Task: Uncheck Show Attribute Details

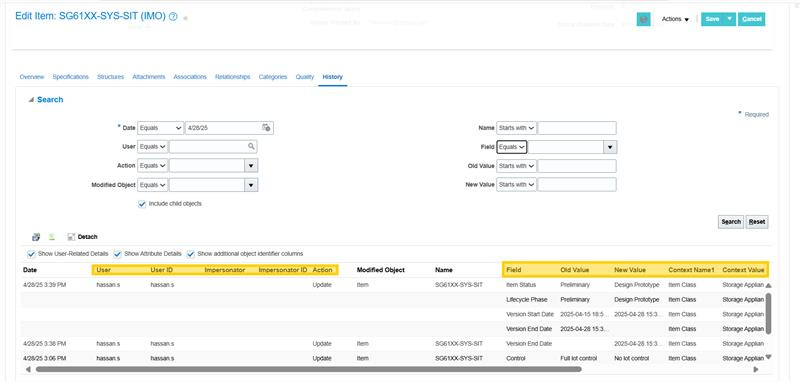Action: [x=117, y=253]
